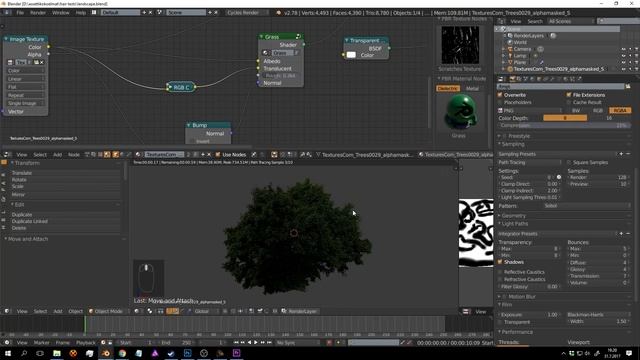Viewport: 640px width, 360px height.
Task: Jump to timeline end button
Action: 269,342
